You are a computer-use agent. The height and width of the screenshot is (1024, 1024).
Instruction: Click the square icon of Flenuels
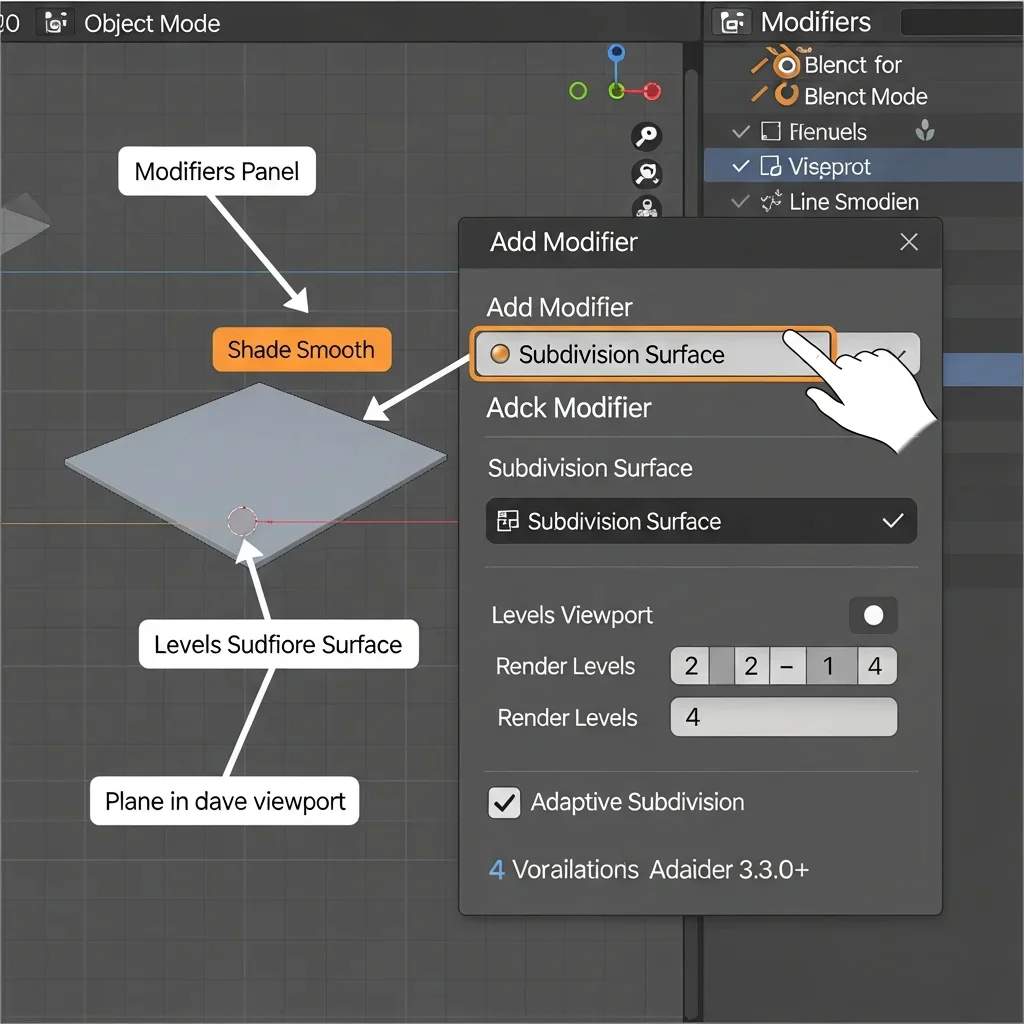pyautogui.click(x=771, y=131)
